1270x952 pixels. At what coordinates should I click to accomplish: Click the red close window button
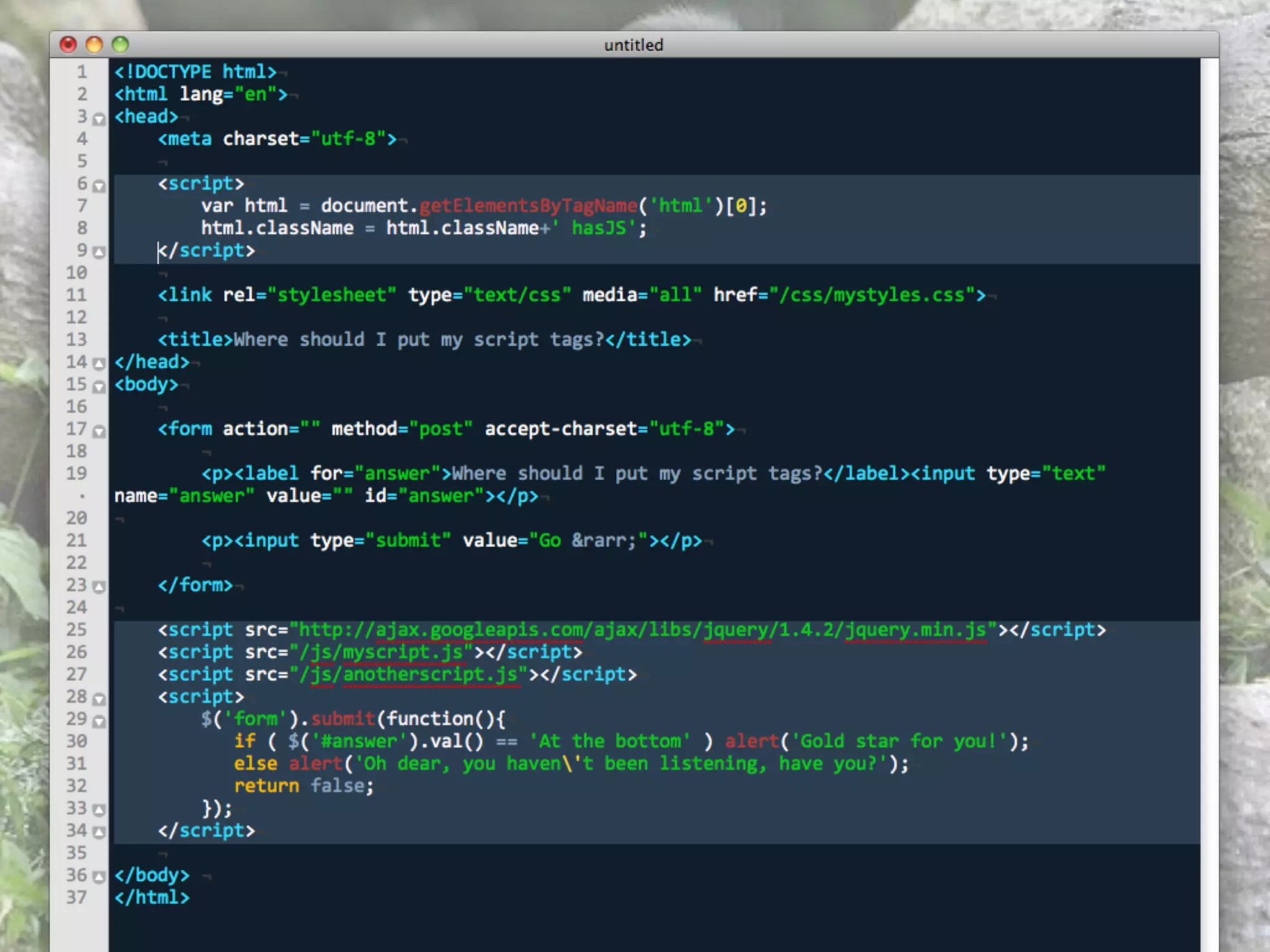click(x=68, y=45)
